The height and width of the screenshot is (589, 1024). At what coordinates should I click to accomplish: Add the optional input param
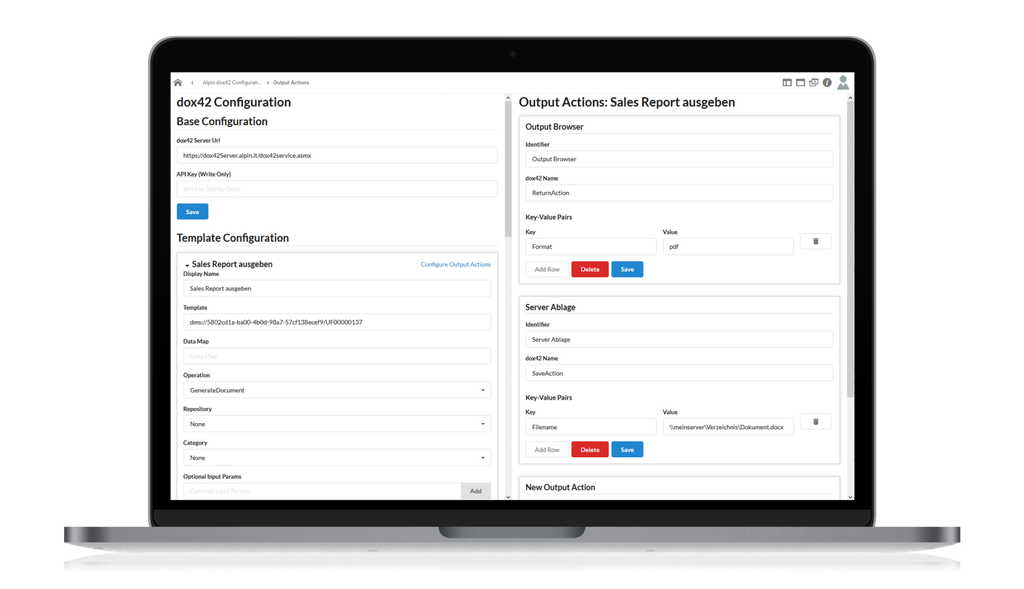pyautogui.click(x=475, y=491)
